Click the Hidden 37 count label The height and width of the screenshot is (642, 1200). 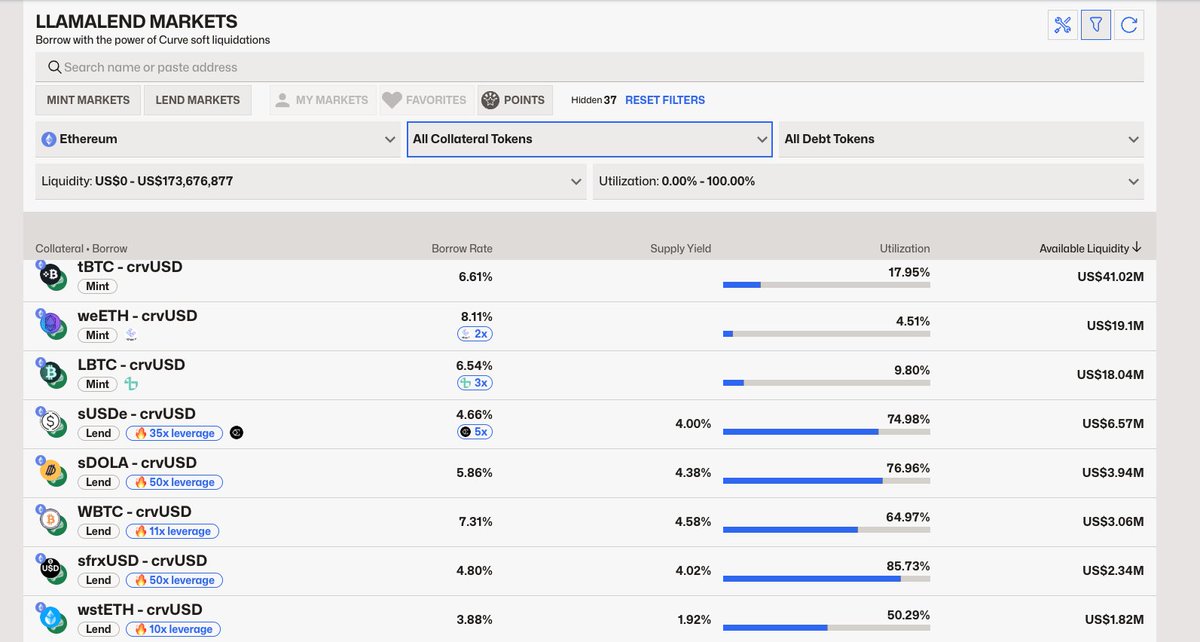click(x=593, y=100)
